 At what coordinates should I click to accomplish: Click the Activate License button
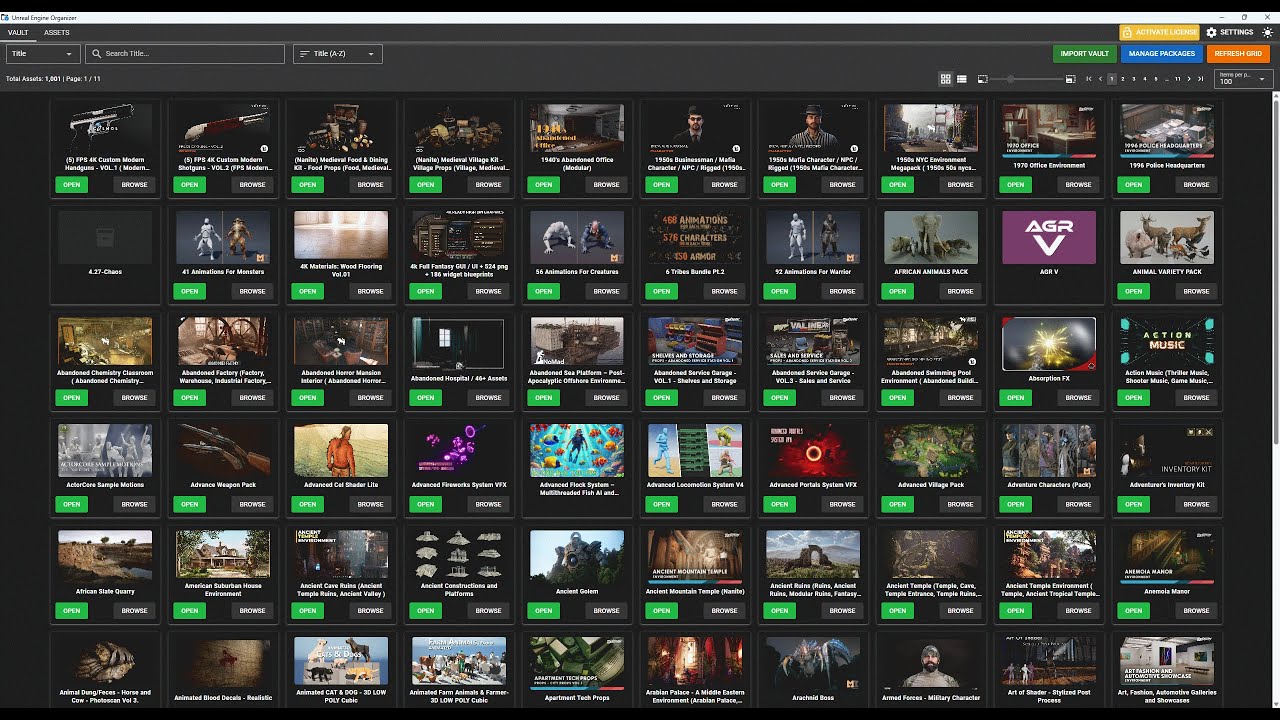click(x=1159, y=32)
